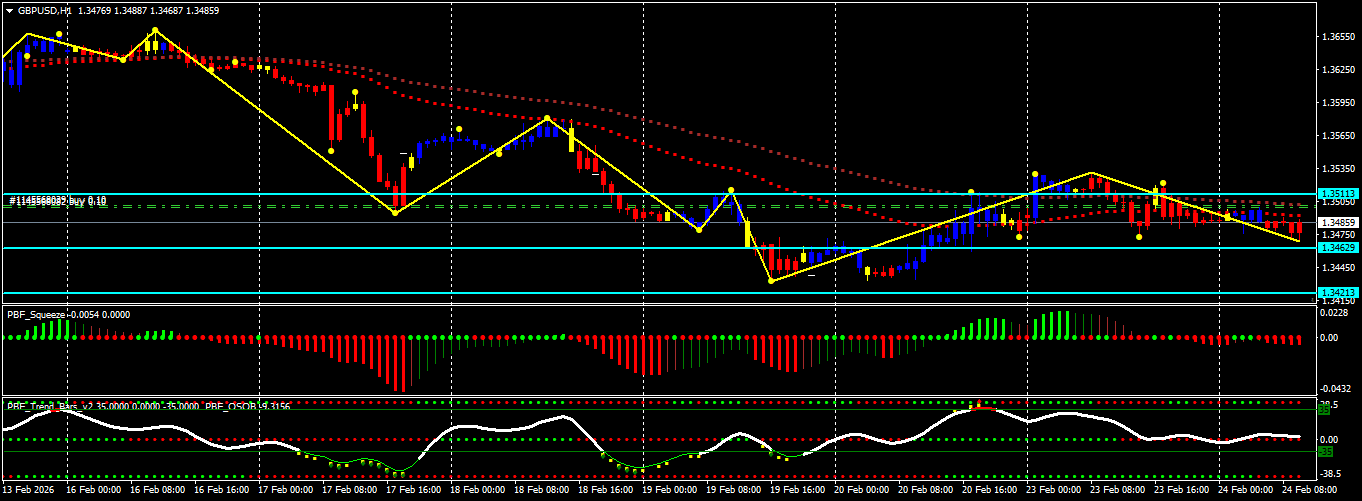Click the 24 Feb 00:00 time label
The width and height of the screenshot is (1362, 501).
(1244, 491)
